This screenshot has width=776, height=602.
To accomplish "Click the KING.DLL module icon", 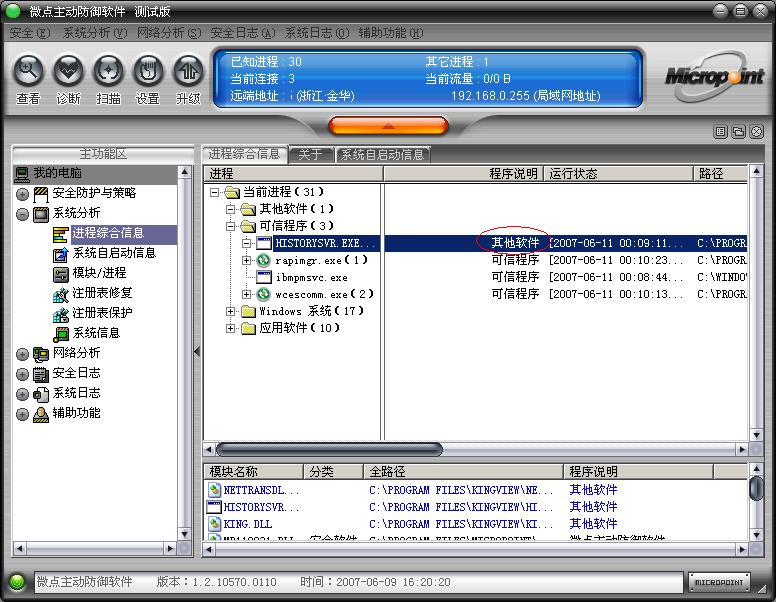I will pos(214,524).
